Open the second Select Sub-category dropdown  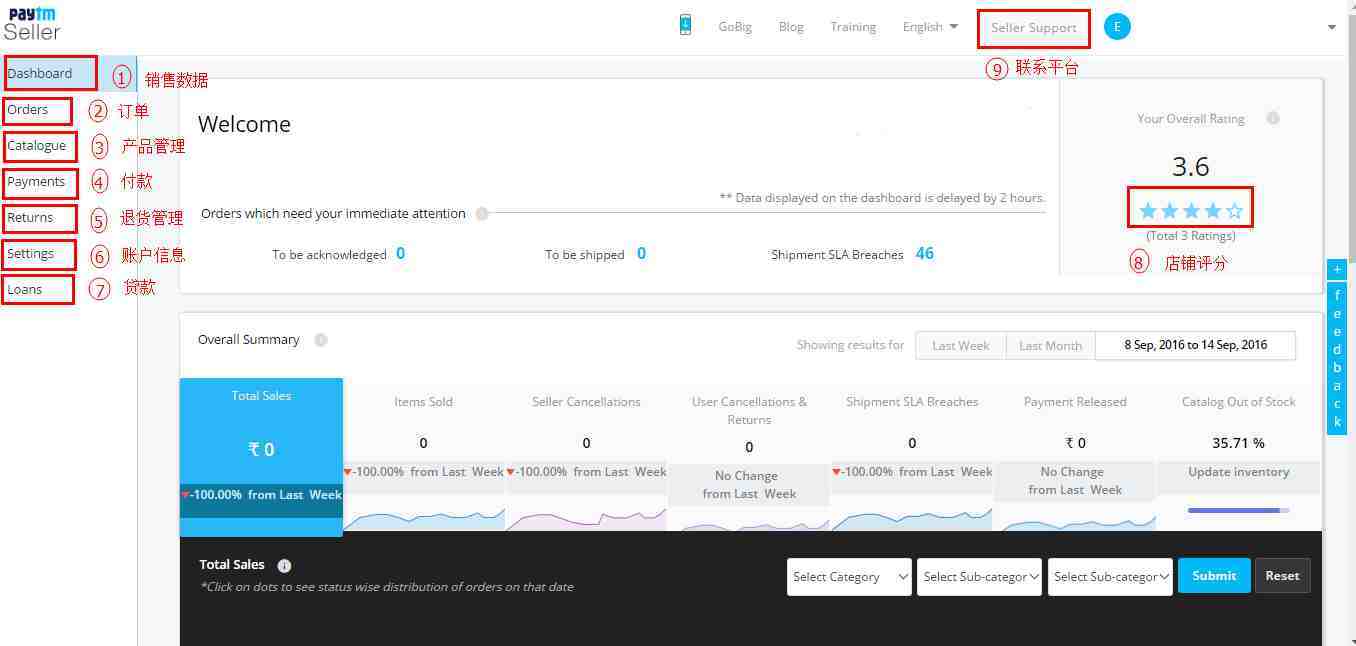tap(1110, 577)
